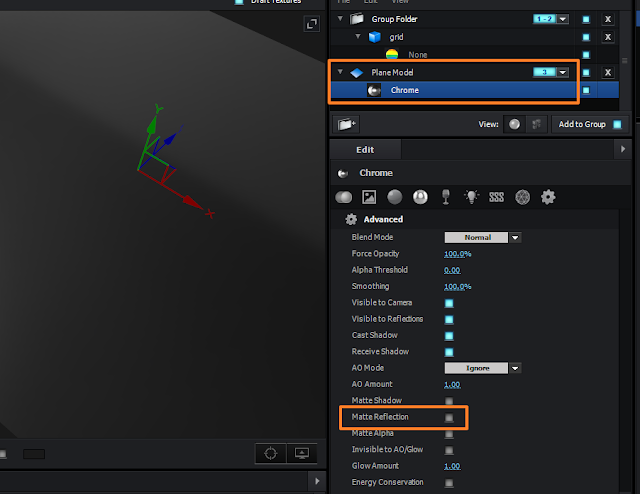Enable Invisible to AO/Glow checkbox
The width and height of the screenshot is (640, 494).
click(x=449, y=450)
